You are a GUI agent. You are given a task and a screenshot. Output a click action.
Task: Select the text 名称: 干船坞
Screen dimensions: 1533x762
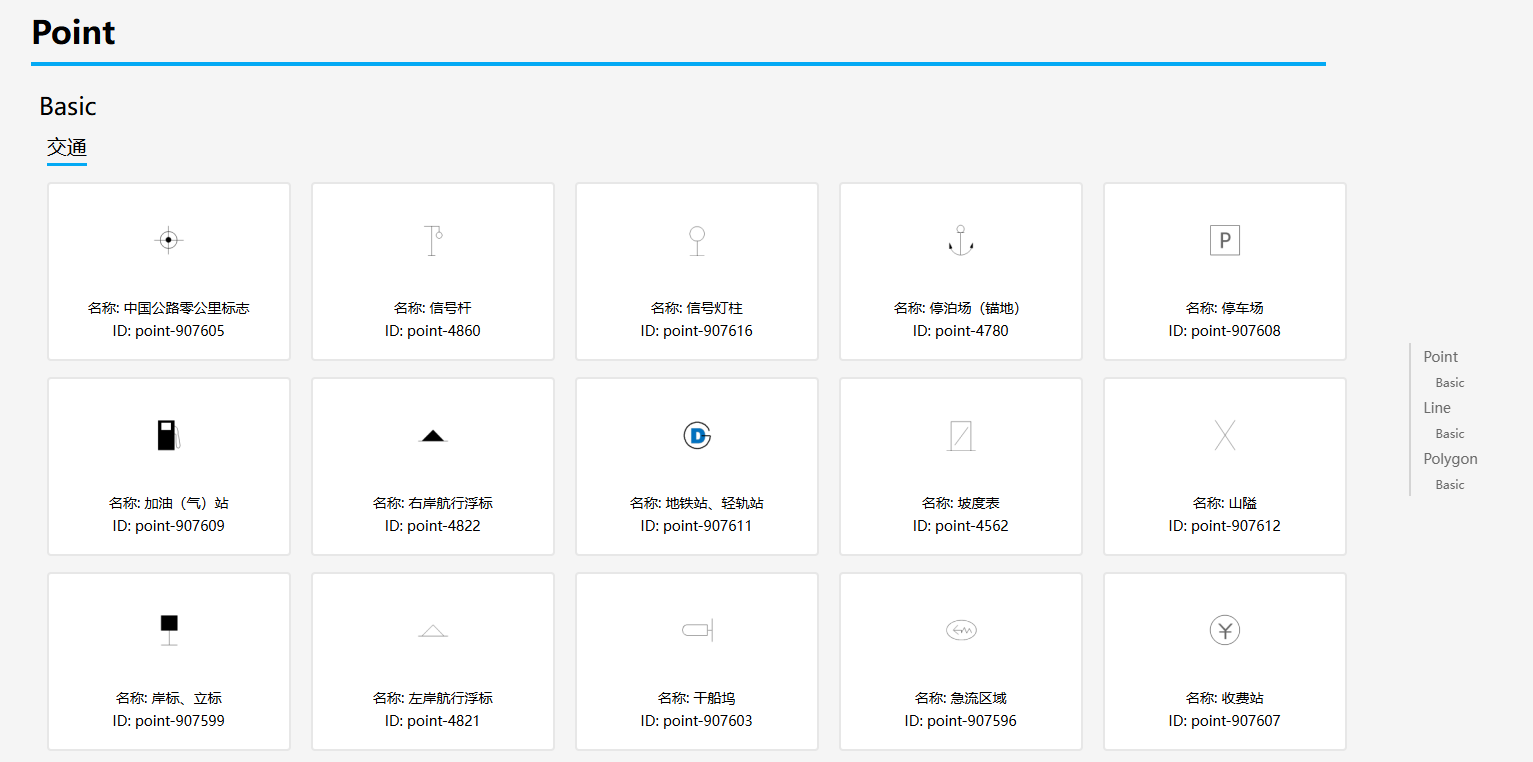[x=697, y=698]
